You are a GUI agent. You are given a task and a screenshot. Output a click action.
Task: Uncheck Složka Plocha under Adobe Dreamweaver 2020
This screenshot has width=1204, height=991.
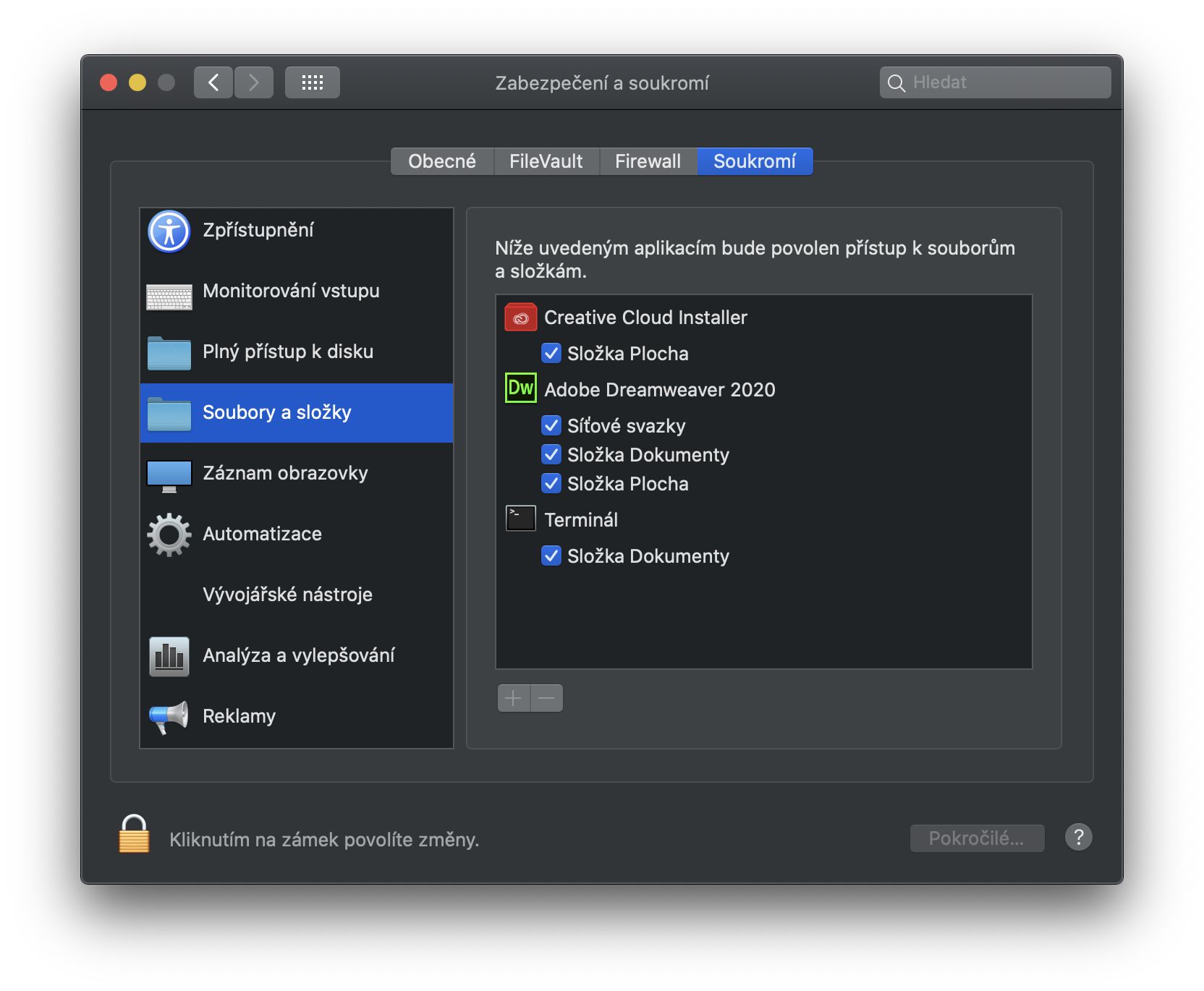coord(551,483)
